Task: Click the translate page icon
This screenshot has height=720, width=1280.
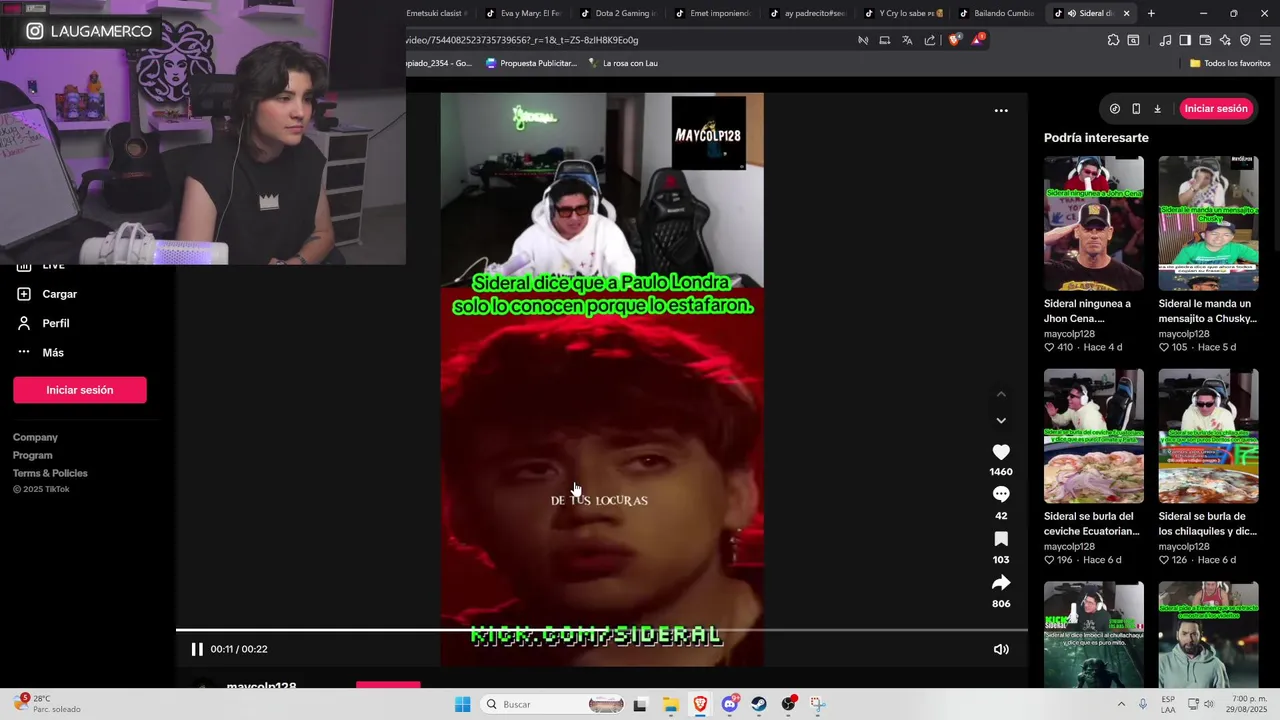Action: pos(907,40)
